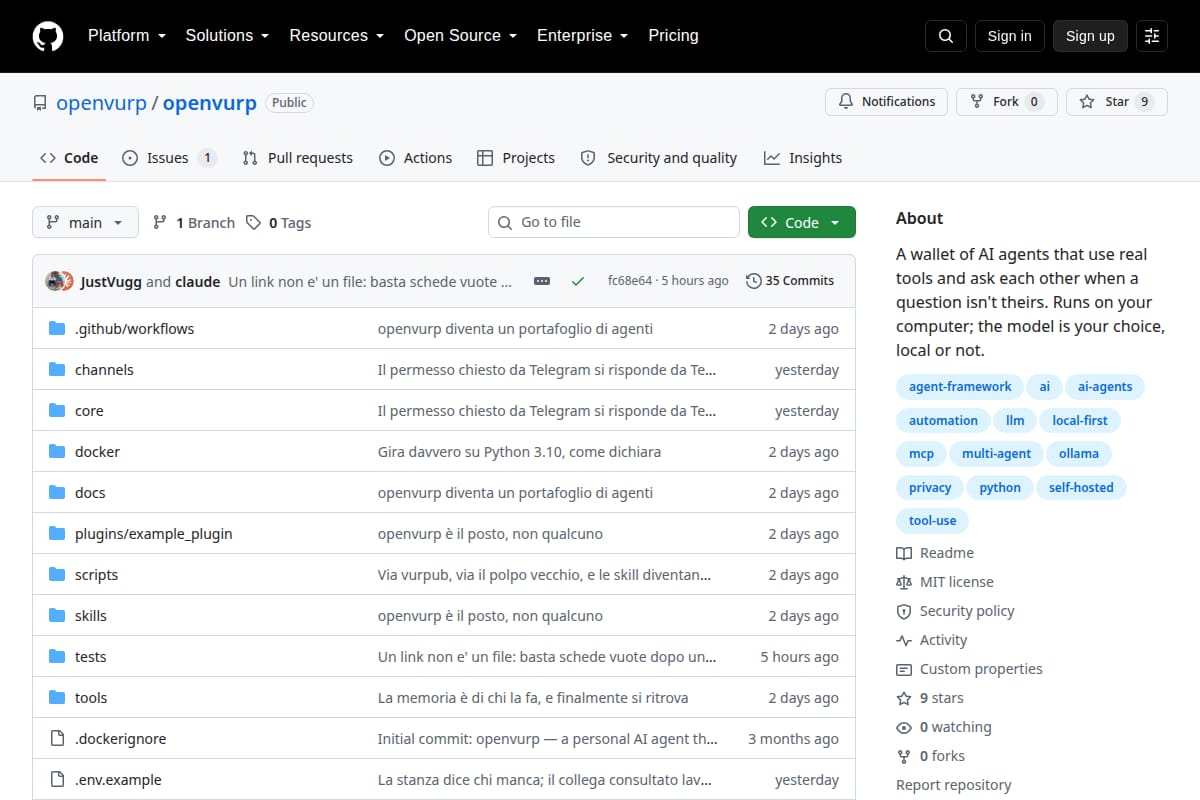
Task: Open the bold openvurp repository name link
Action: 210,103
